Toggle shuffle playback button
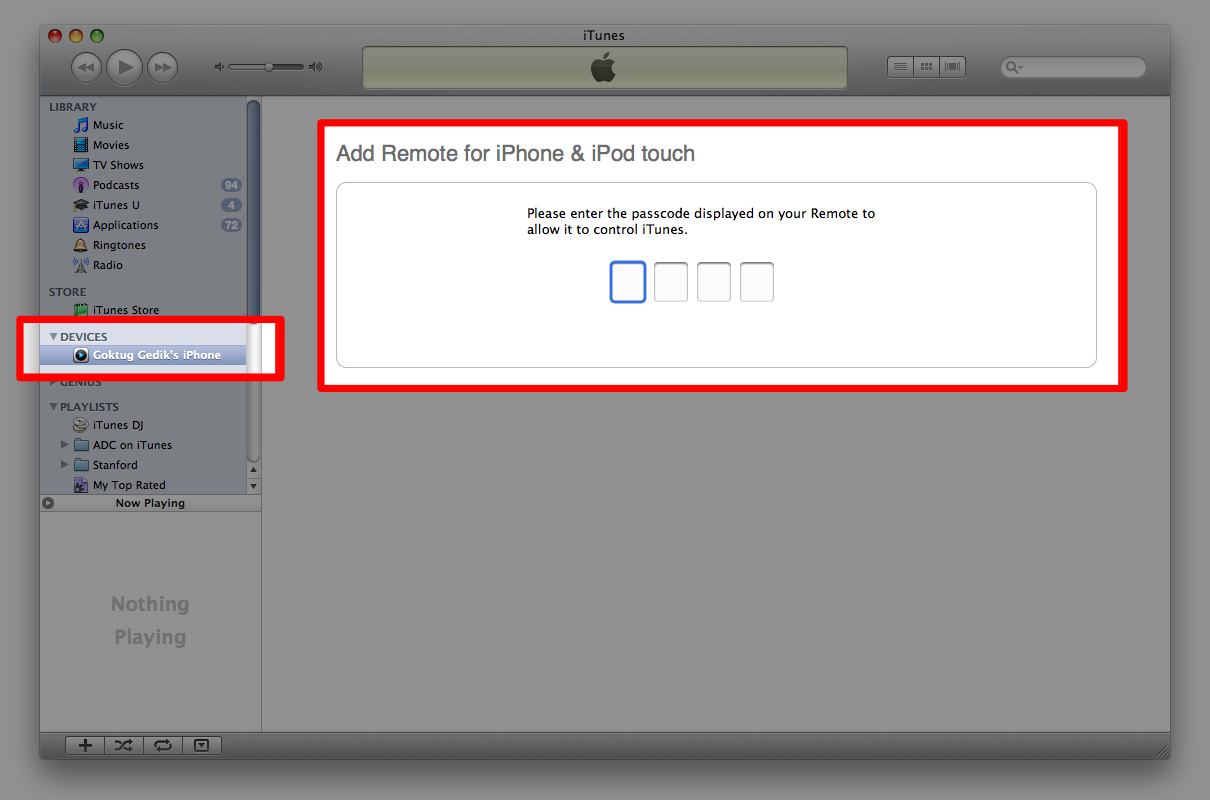1210x800 pixels. [124, 745]
